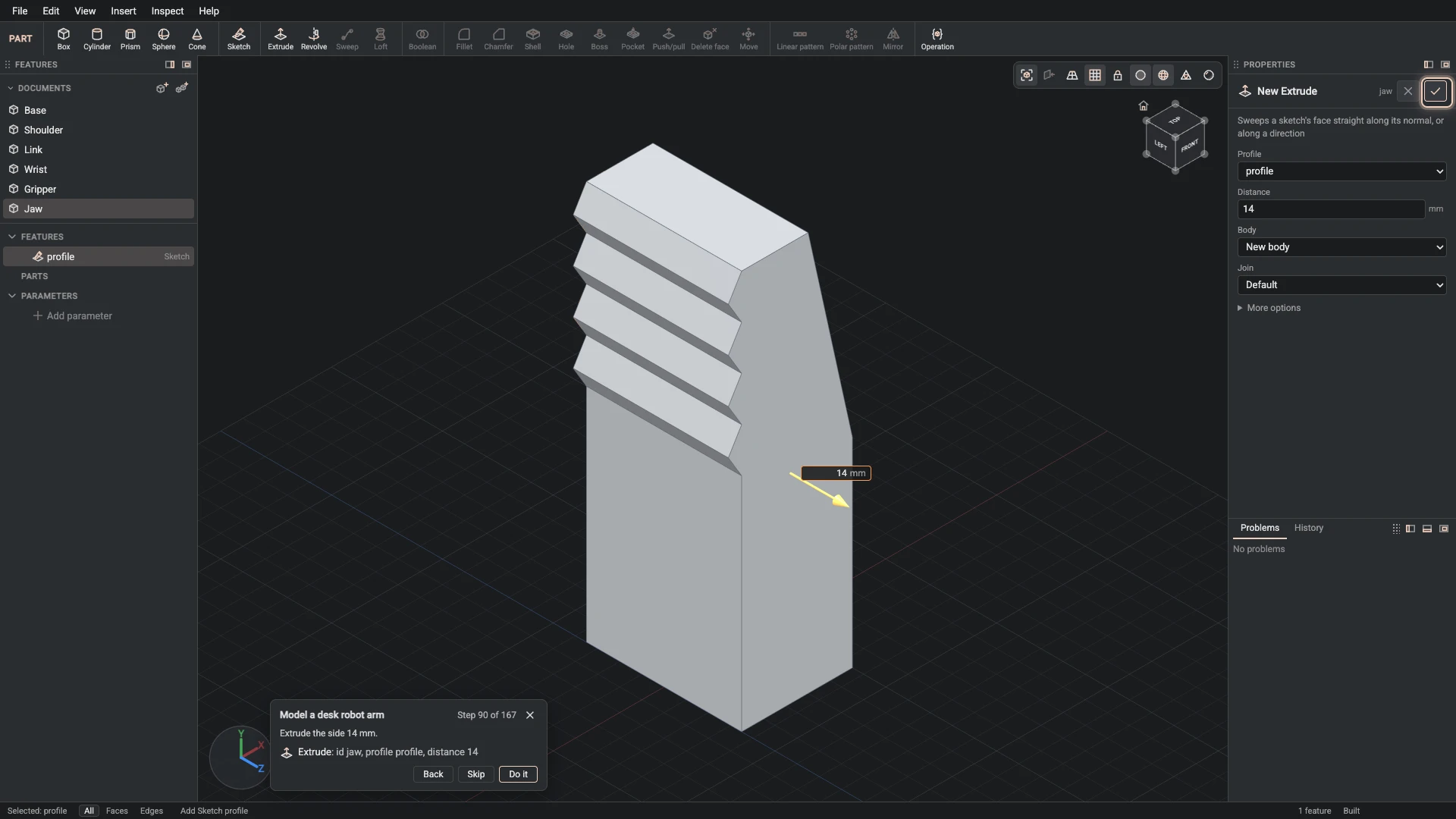Select the Box primitive tool

coord(64,39)
